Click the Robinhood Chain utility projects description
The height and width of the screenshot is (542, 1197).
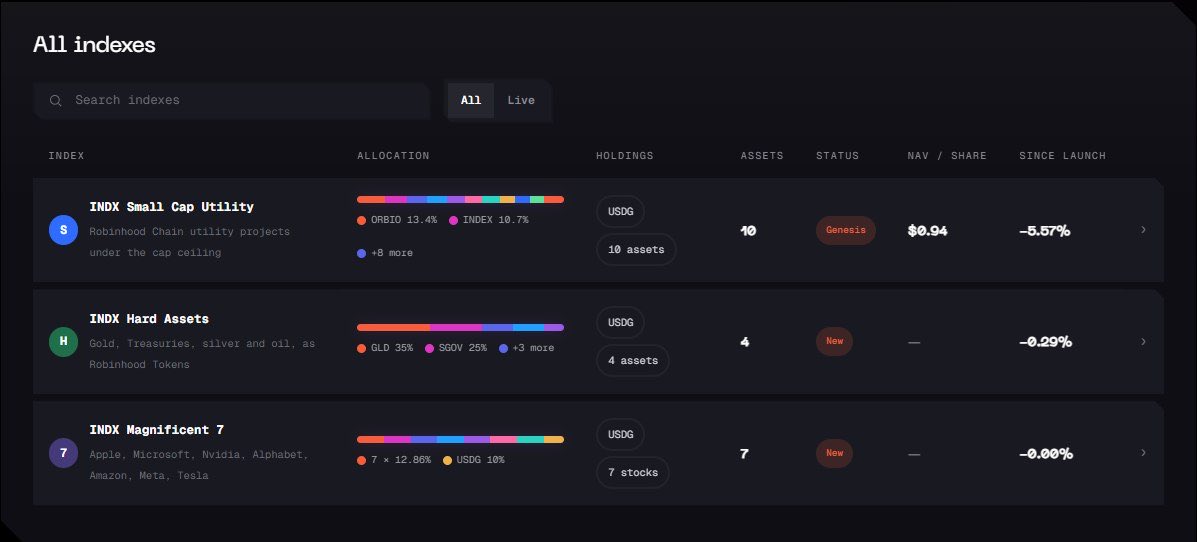coord(189,242)
